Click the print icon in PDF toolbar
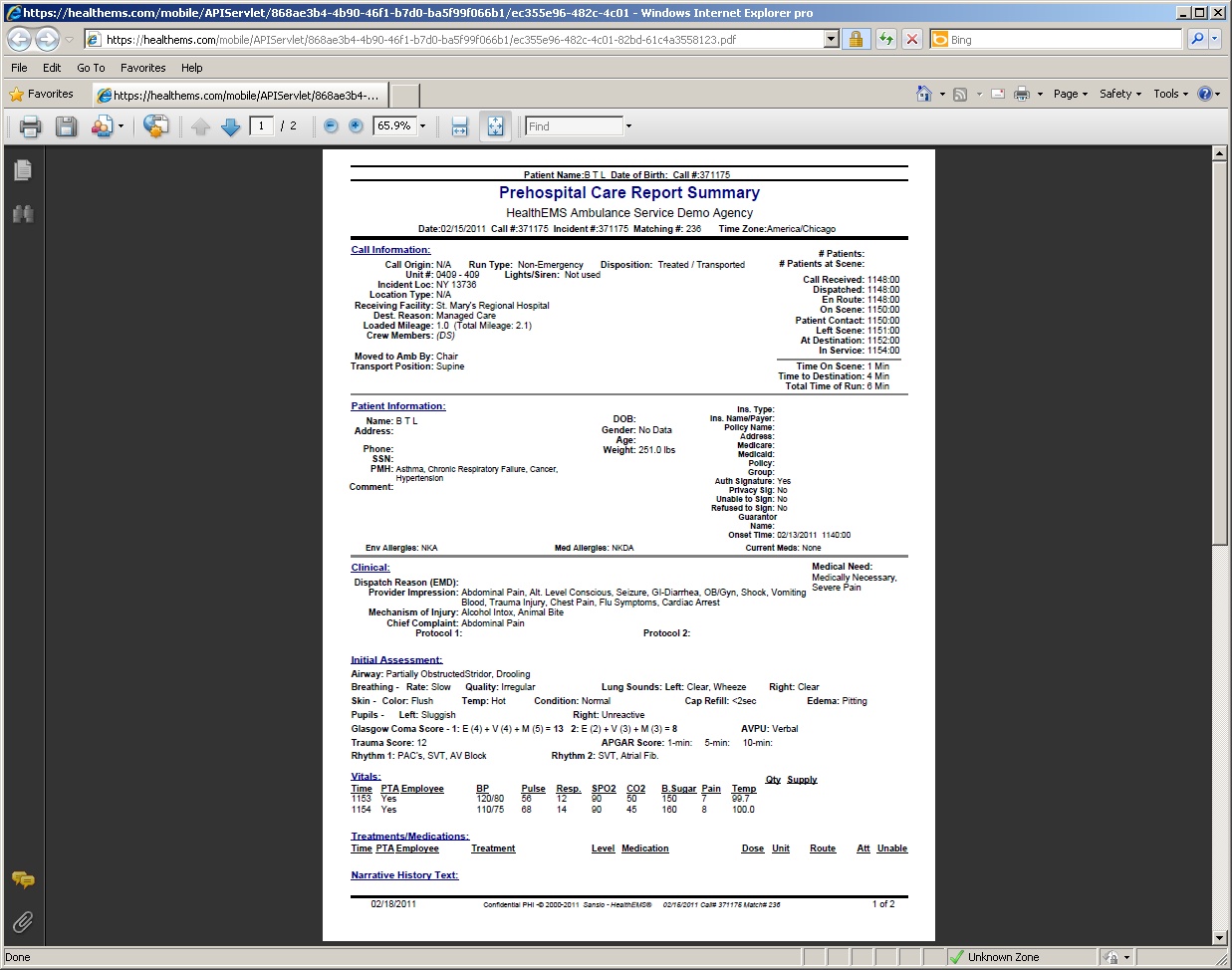 coord(30,126)
